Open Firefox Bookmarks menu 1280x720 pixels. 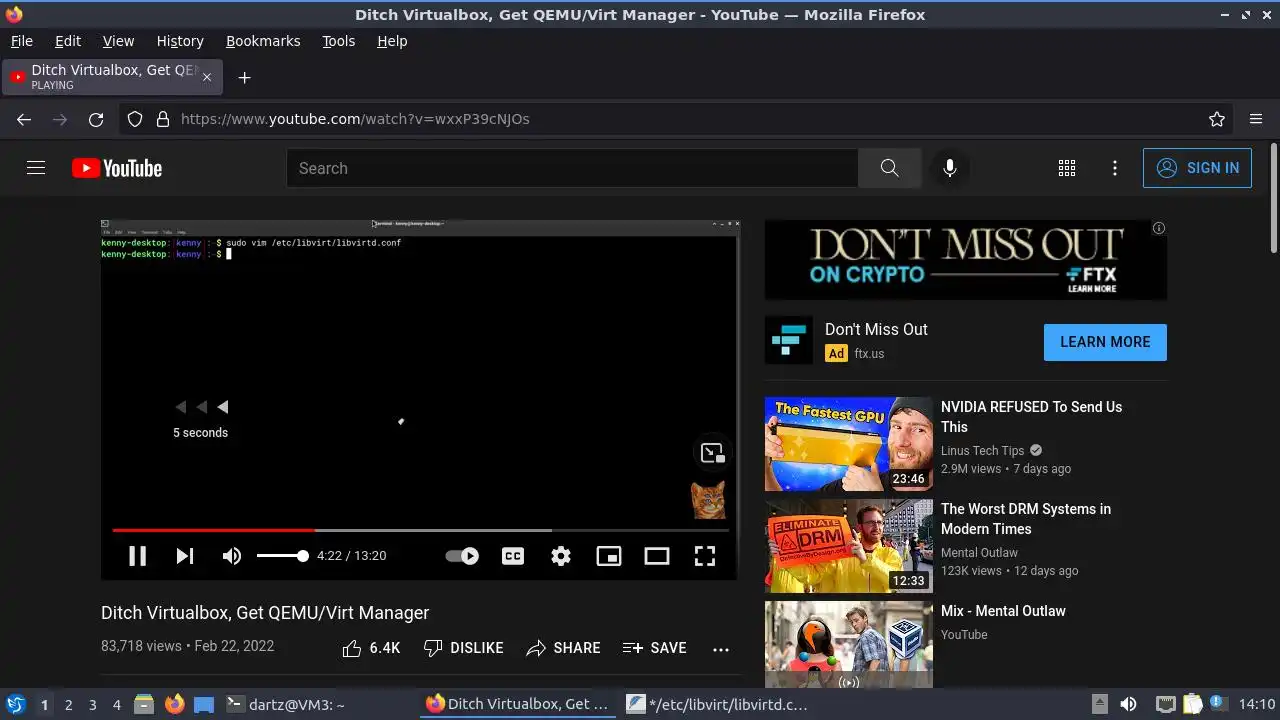pos(263,41)
